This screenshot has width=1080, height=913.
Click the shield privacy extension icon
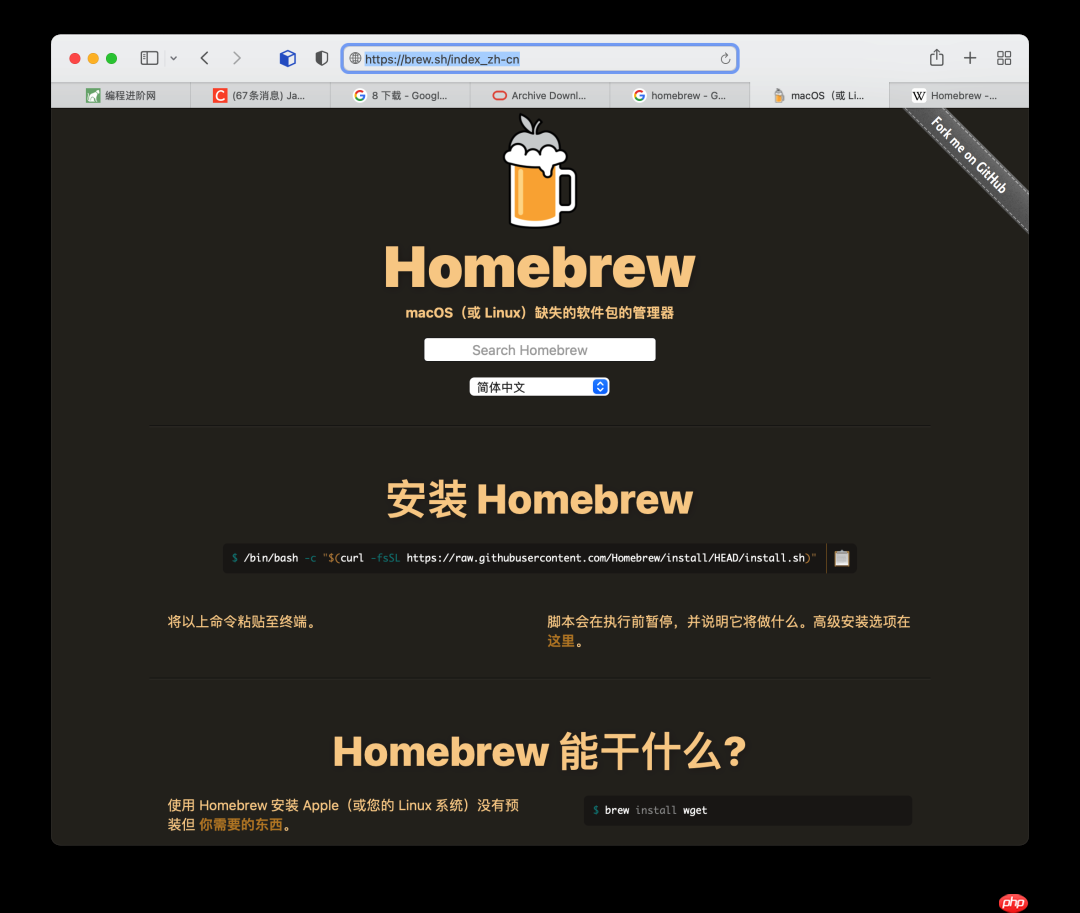click(x=320, y=58)
